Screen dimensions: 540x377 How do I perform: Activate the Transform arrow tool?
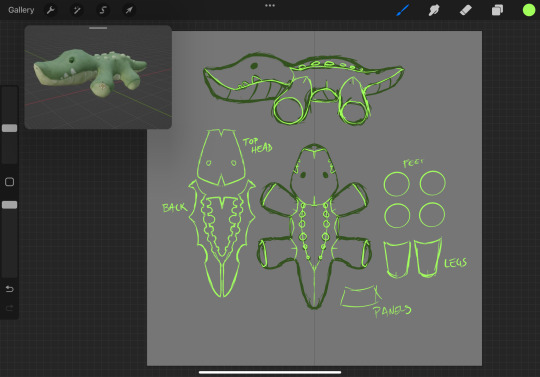click(129, 10)
